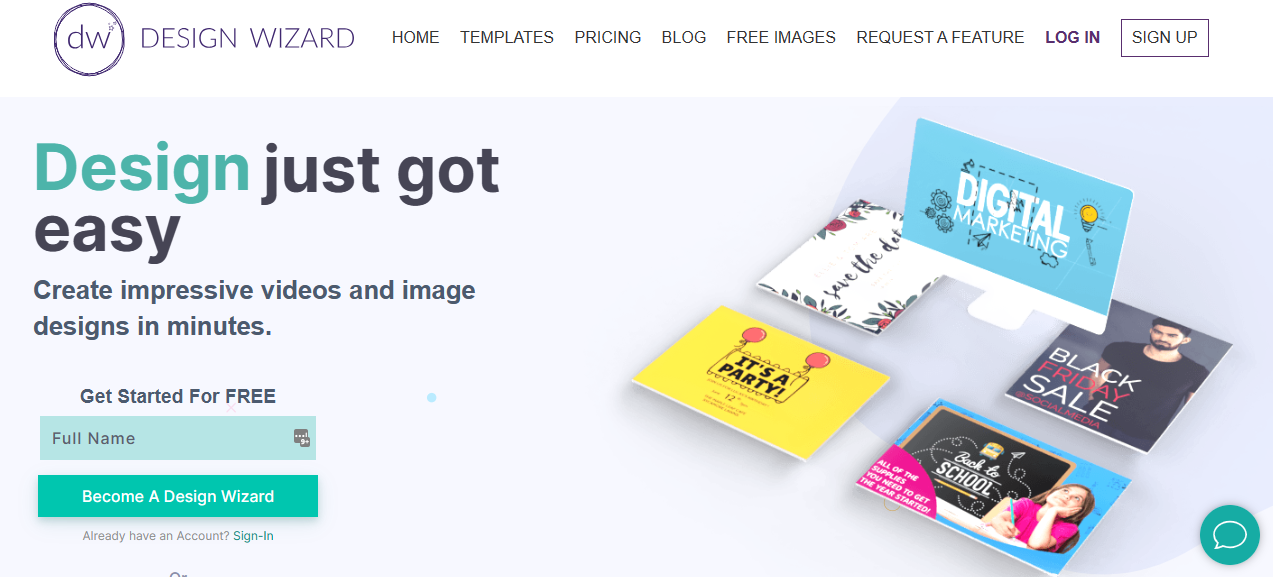Open the PRICING page
Image resolution: width=1273 pixels, height=577 pixels.
click(608, 37)
